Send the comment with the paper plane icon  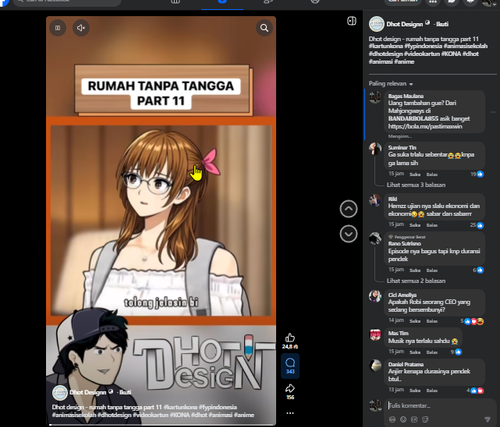(x=487, y=419)
